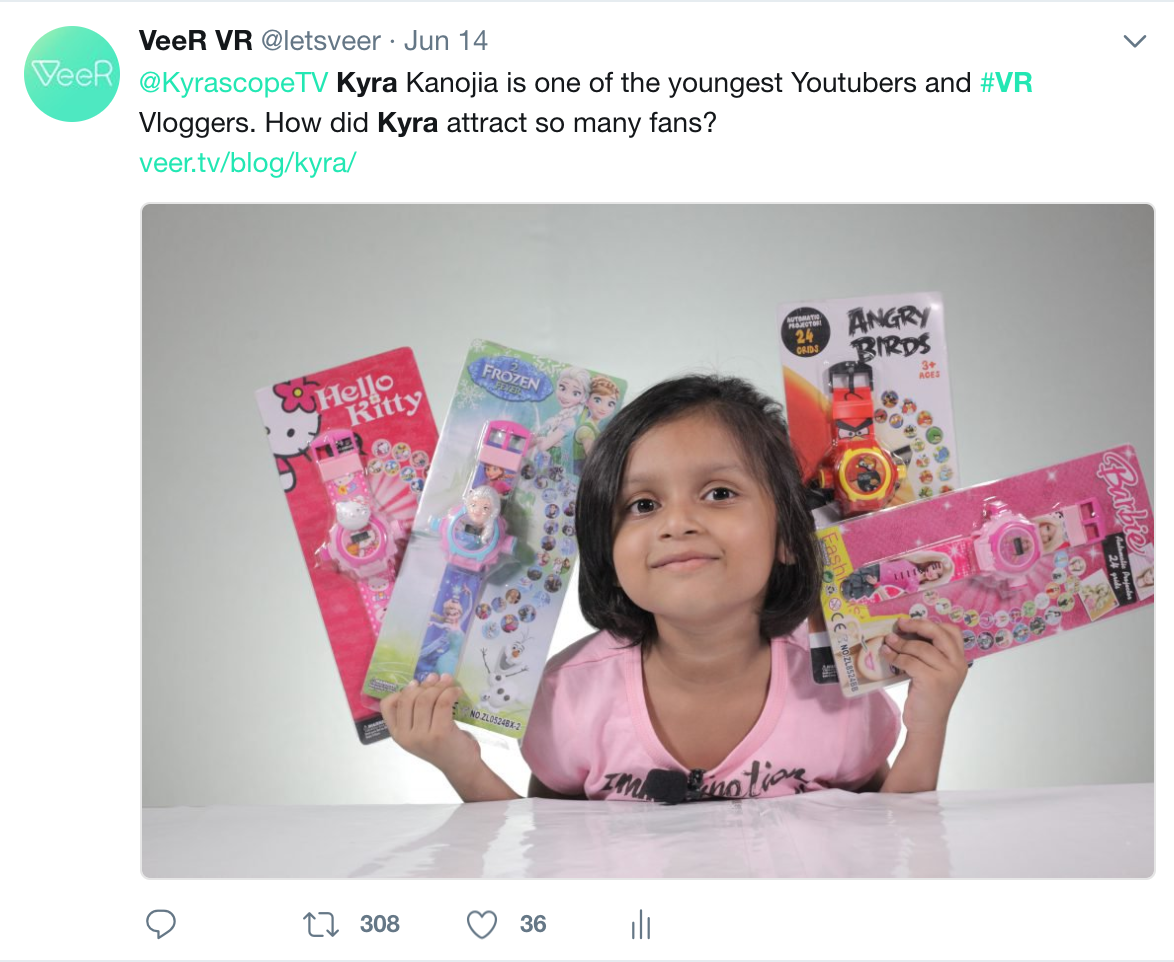
Task: Retweet this post using the retweet icon
Action: 320,925
